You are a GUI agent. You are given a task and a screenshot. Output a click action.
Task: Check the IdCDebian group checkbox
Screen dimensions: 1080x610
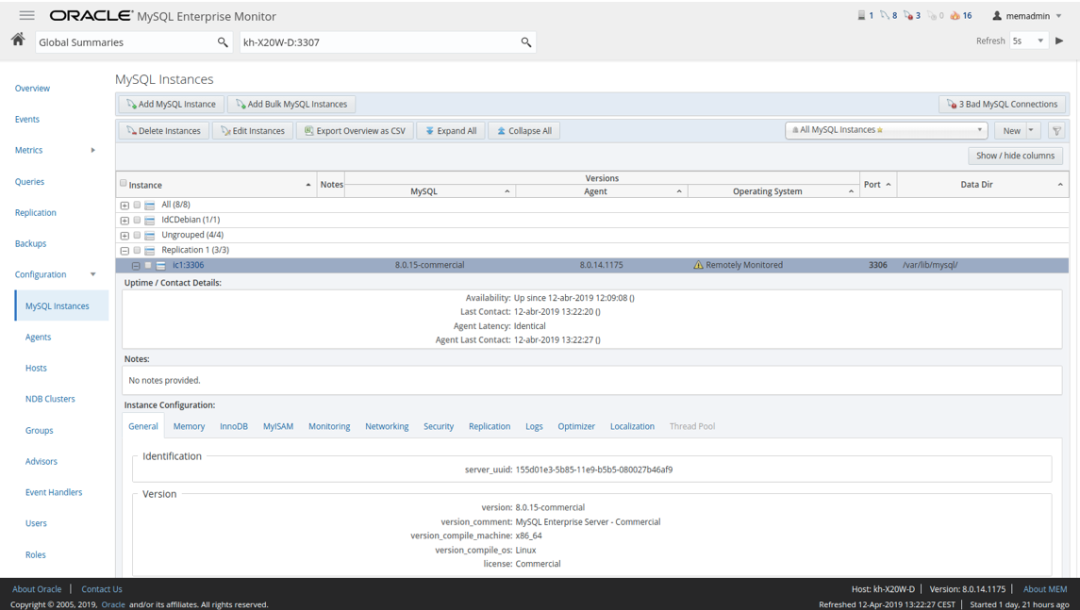pos(137,220)
